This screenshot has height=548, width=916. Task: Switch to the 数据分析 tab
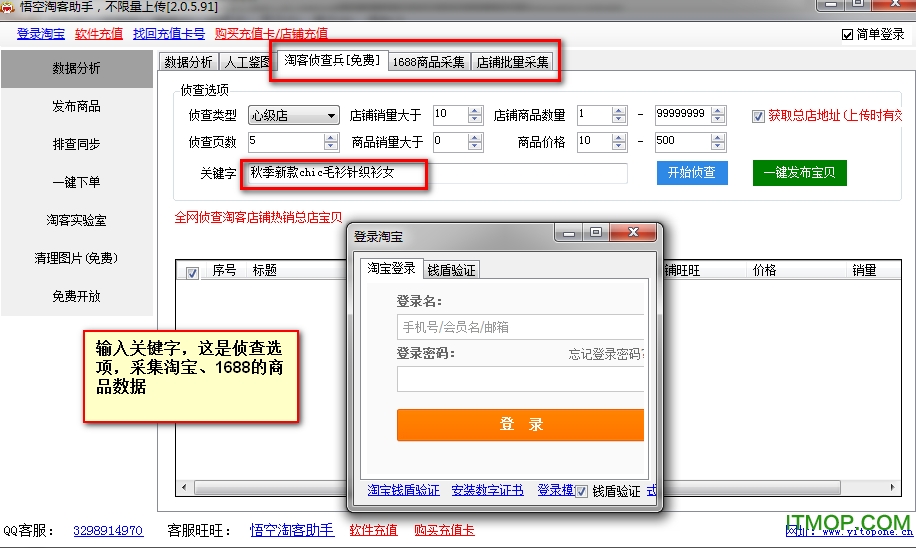pos(188,62)
